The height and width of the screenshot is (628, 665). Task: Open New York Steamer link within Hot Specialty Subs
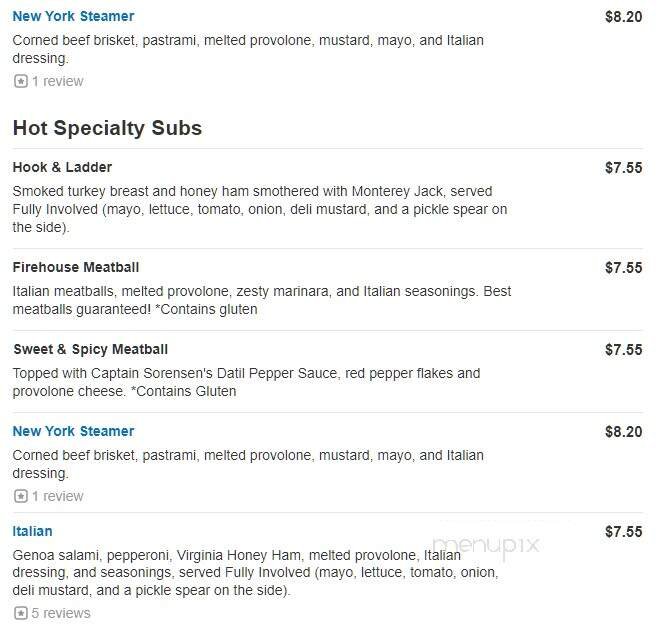pyautogui.click(x=73, y=431)
